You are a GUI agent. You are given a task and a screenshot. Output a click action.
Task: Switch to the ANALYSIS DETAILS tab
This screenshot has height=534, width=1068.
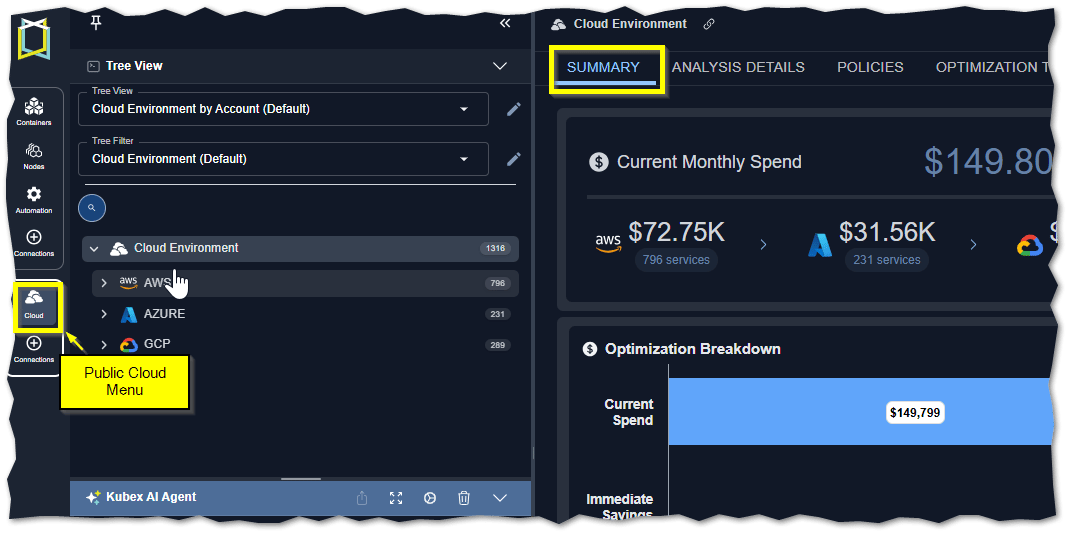click(x=738, y=67)
